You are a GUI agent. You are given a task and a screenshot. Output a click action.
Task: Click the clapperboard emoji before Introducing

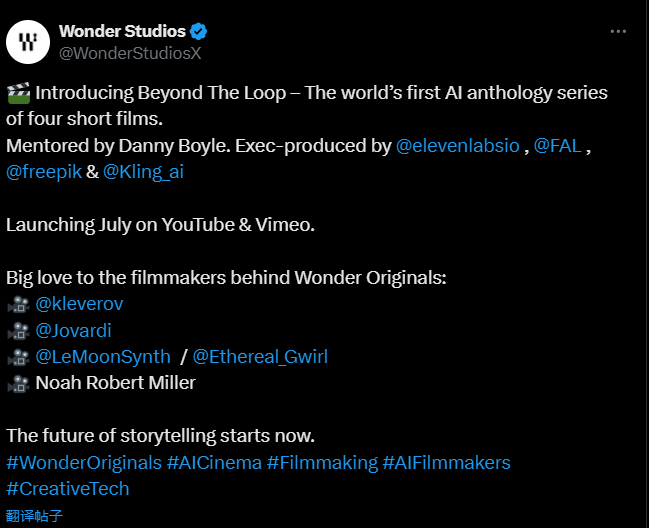pyautogui.click(x=19, y=93)
